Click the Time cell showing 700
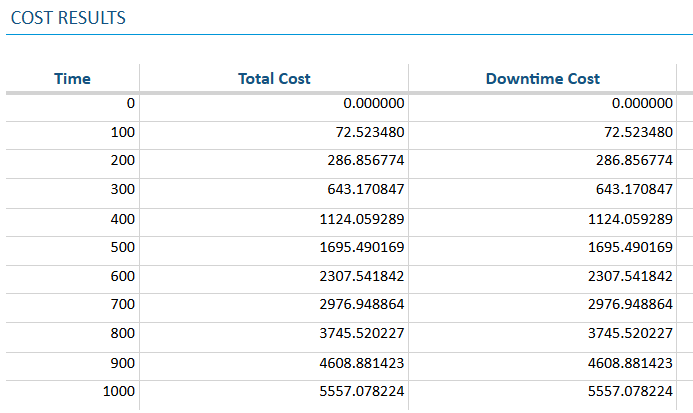This screenshot has width=693, height=413. pyautogui.click(x=122, y=304)
